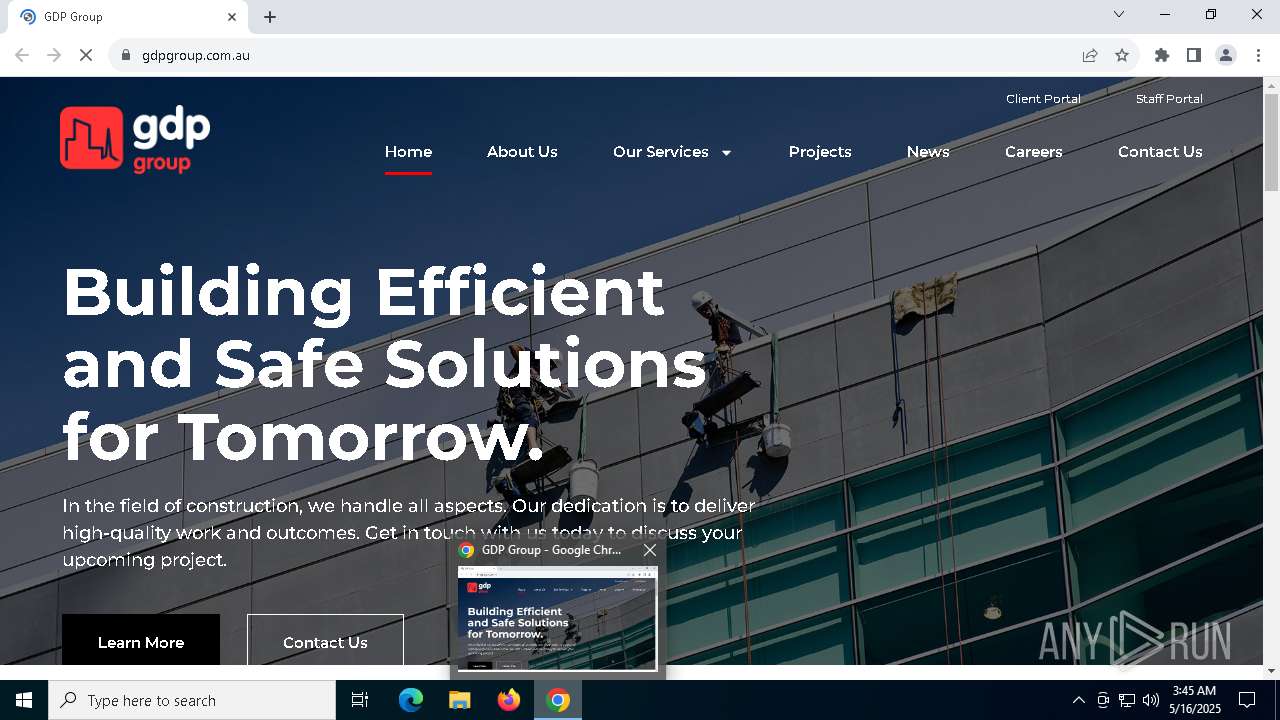Close the GDP Group tab
Screen dimensions: 1280x720
point(232,17)
